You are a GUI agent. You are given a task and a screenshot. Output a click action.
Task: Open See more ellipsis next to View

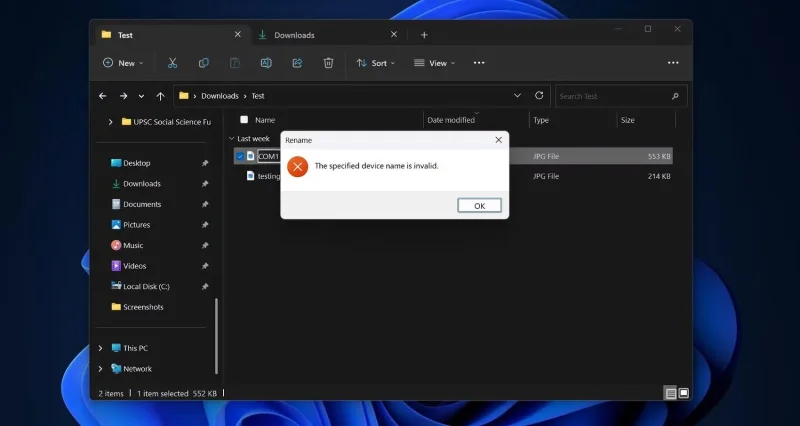[x=479, y=63]
